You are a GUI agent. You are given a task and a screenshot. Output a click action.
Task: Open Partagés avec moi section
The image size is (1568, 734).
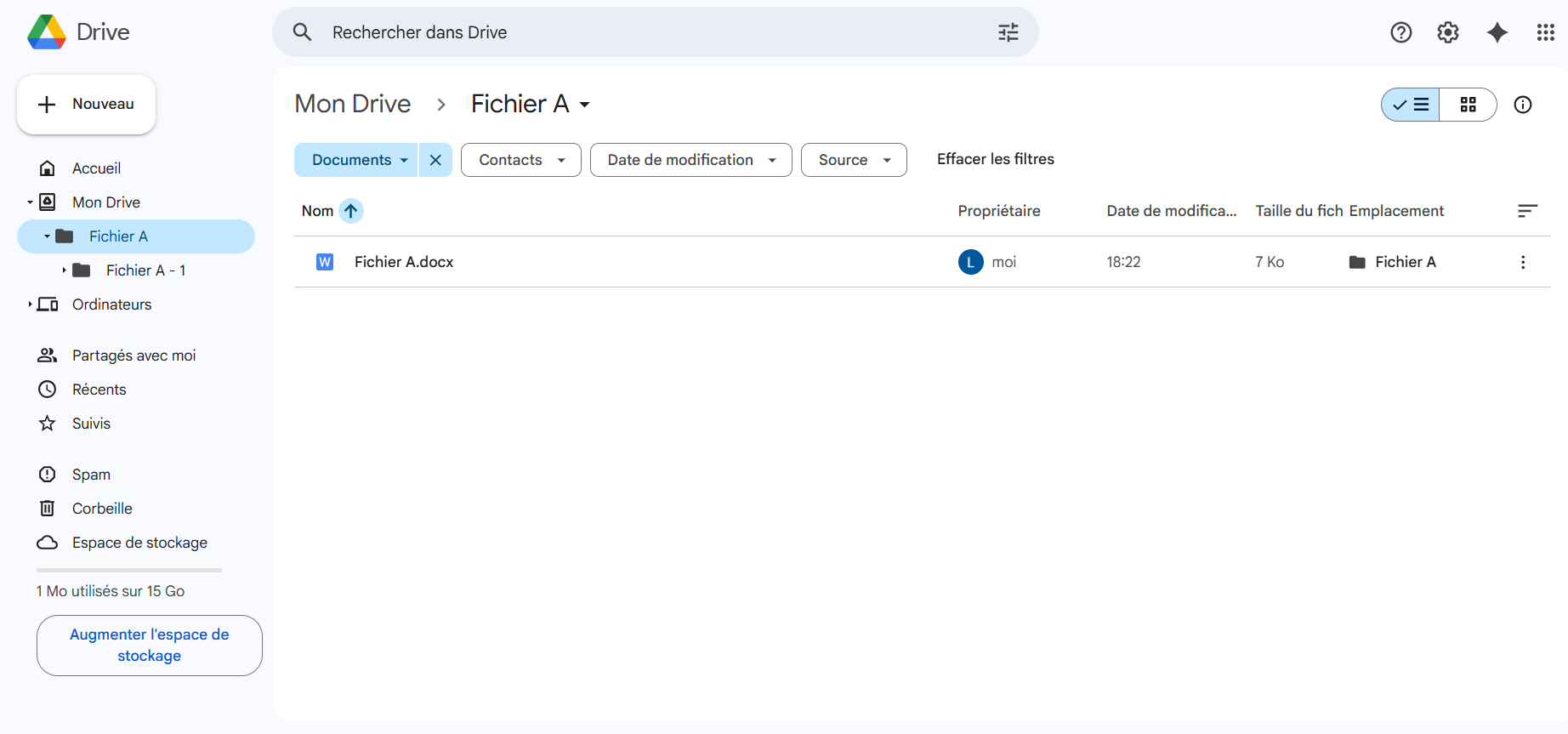[x=134, y=356]
